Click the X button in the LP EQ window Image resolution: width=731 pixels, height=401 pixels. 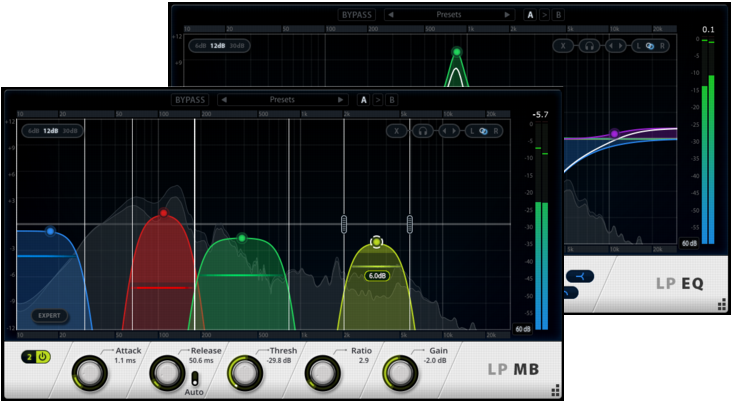click(563, 46)
